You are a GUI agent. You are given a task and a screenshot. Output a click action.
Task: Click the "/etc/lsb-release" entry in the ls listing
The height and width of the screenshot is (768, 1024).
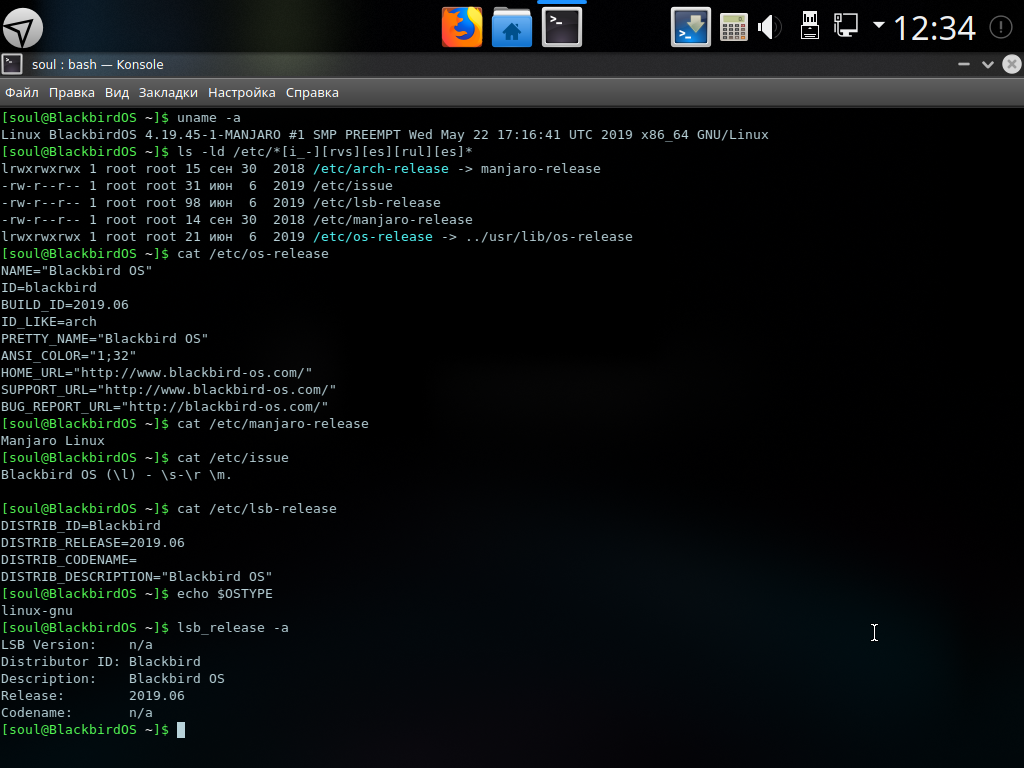coord(377,202)
